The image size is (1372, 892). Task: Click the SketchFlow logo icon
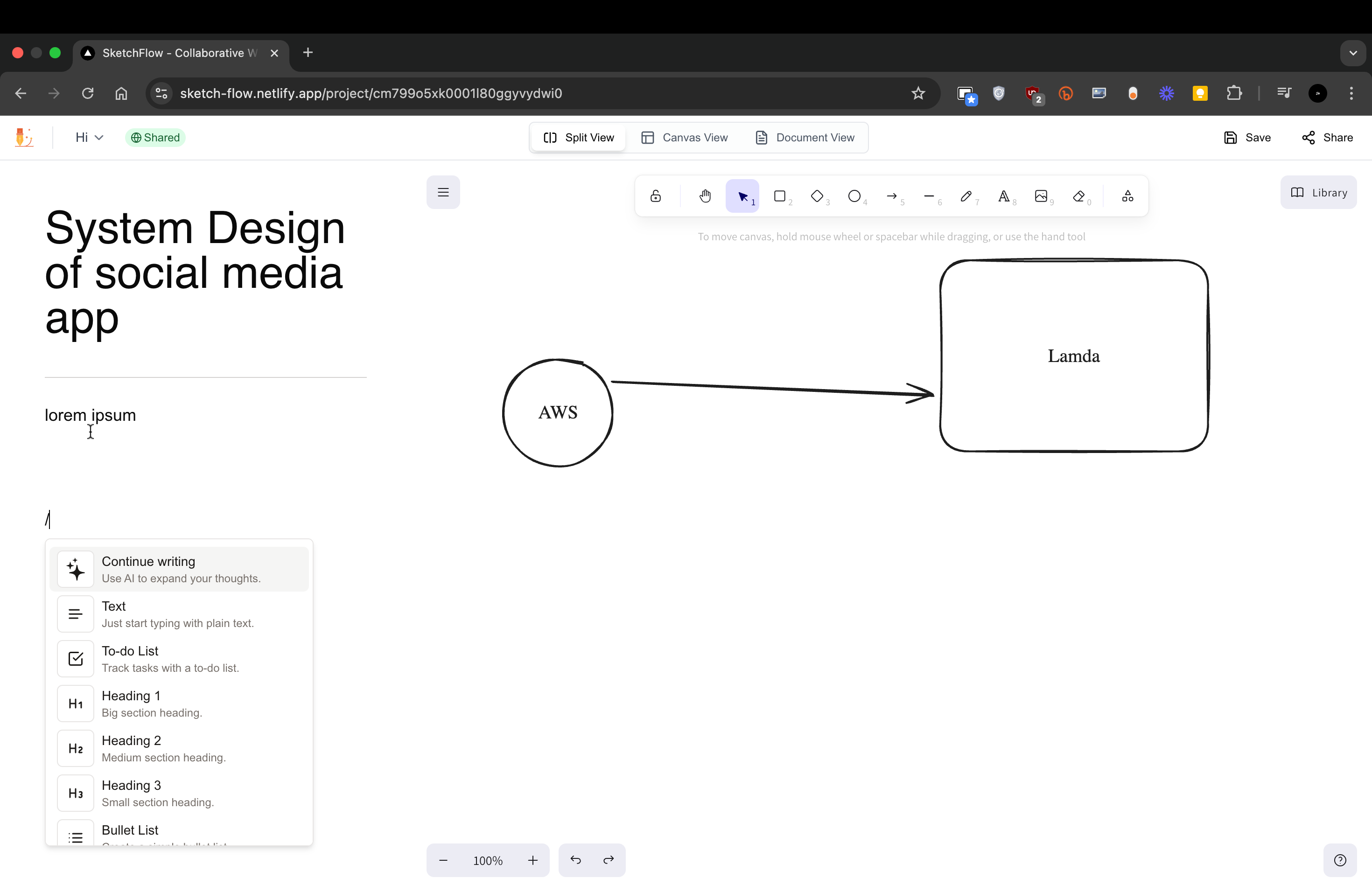(x=24, y=138)
